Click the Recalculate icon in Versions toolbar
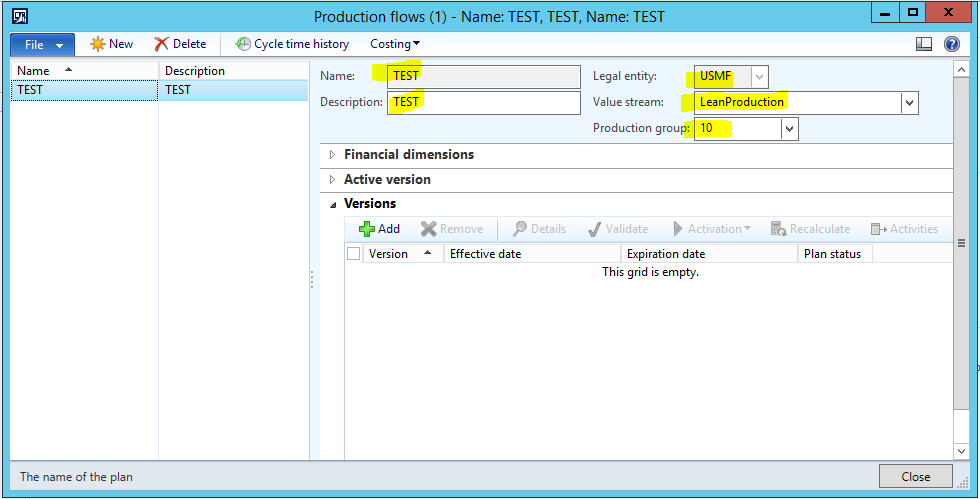 click(778, 229)
